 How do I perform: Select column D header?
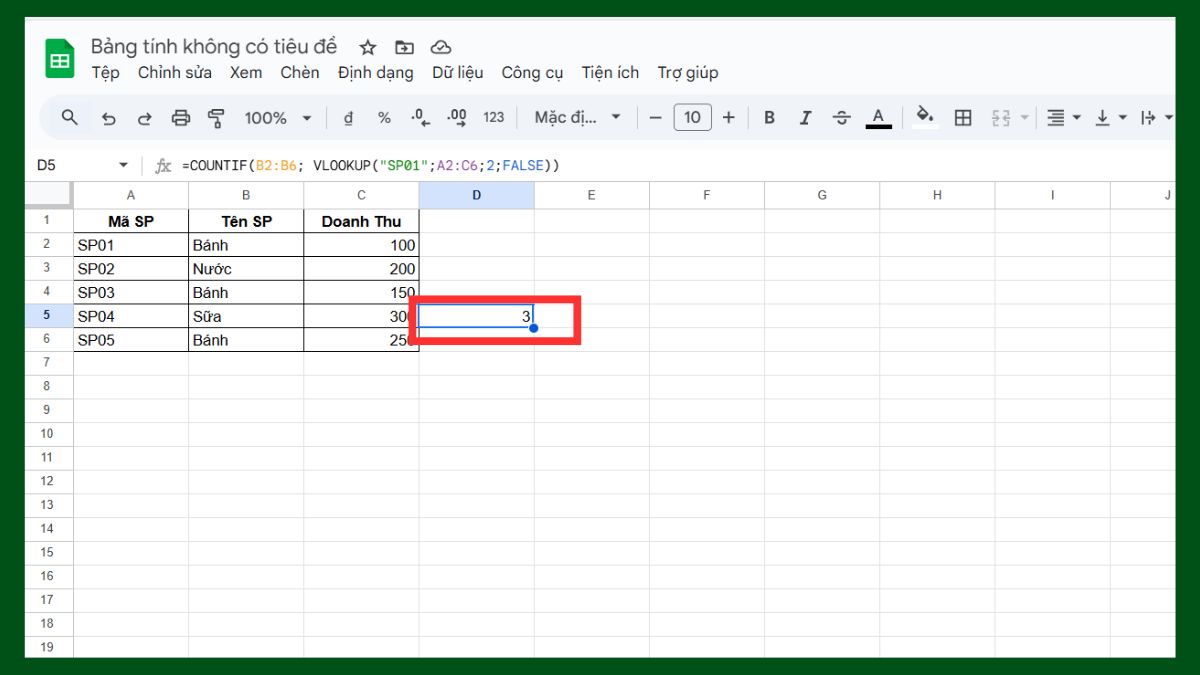click(x=476, y=195)
